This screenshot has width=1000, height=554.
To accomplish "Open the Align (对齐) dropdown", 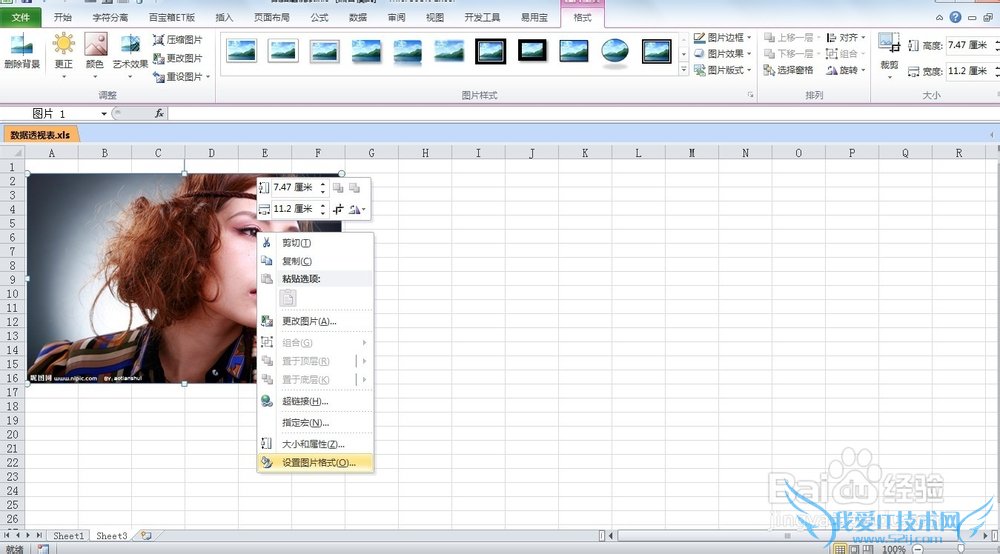I will [846, 38].
